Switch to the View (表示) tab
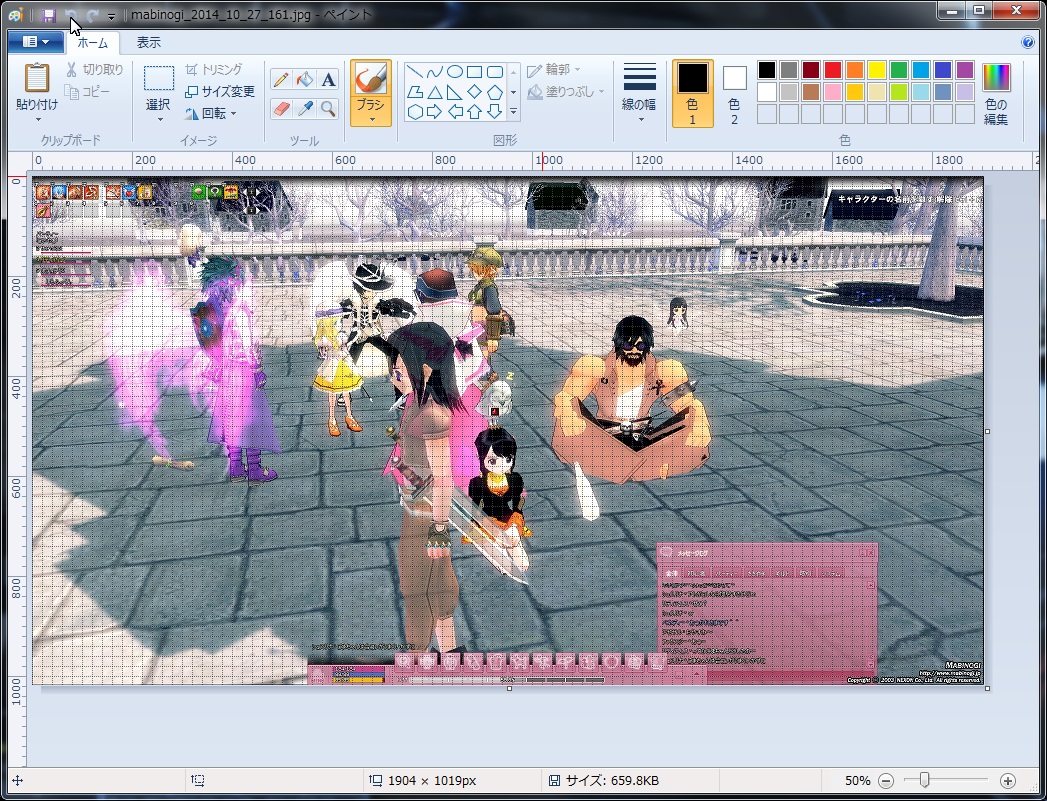This screenshot has width=1047, height=801. pos(148,43)
